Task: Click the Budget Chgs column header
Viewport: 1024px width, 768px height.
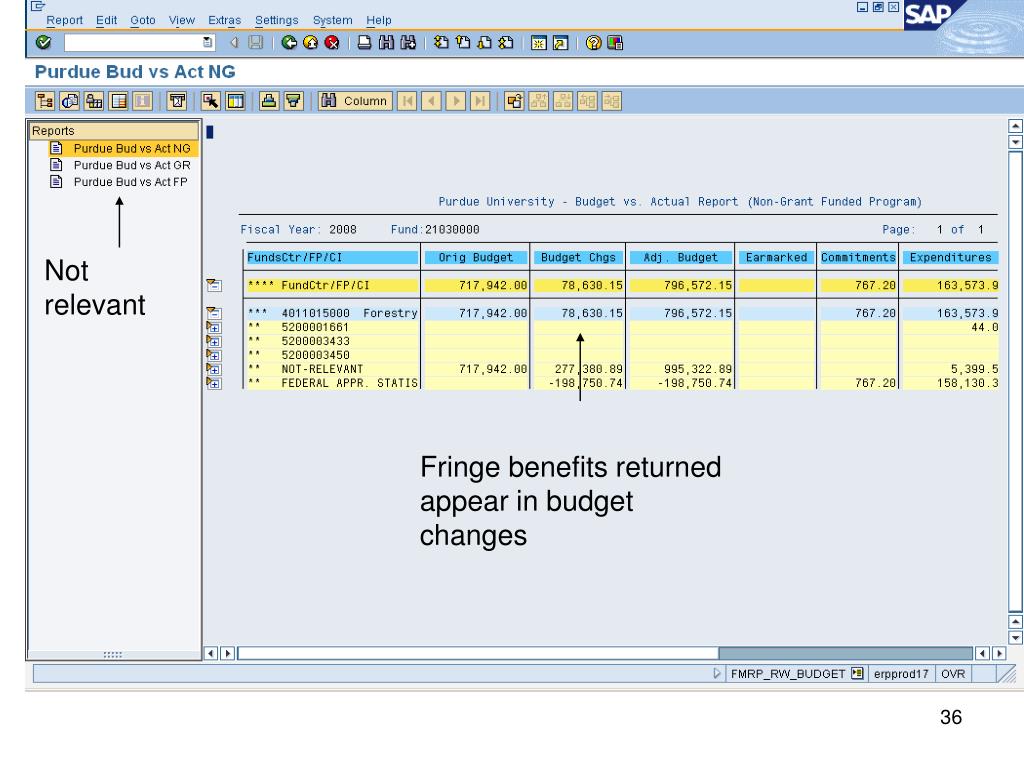Action: pos(578,257)
